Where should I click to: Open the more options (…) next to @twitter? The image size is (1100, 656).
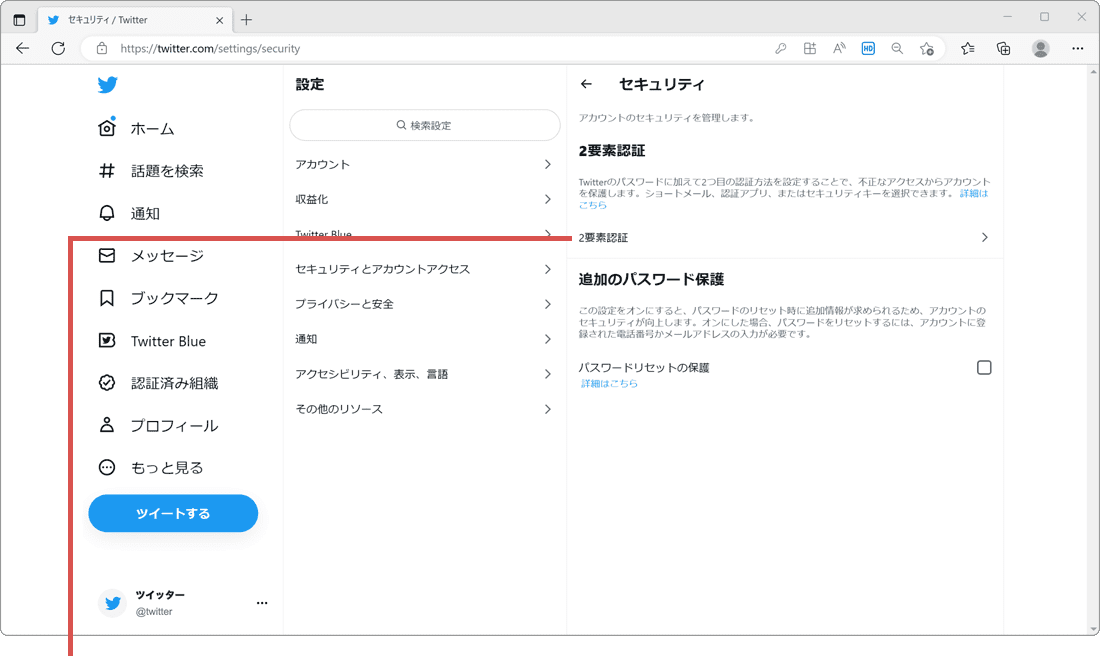(x=262, y=602)
